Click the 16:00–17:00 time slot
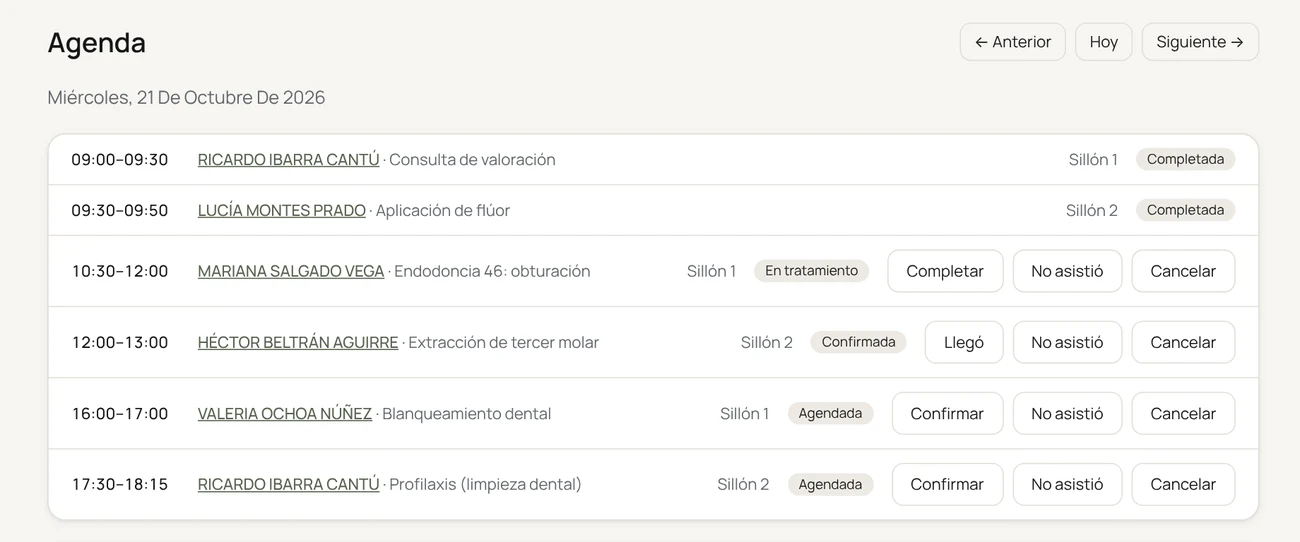Viewport: 1300px width, 542px height. (120, 413)
